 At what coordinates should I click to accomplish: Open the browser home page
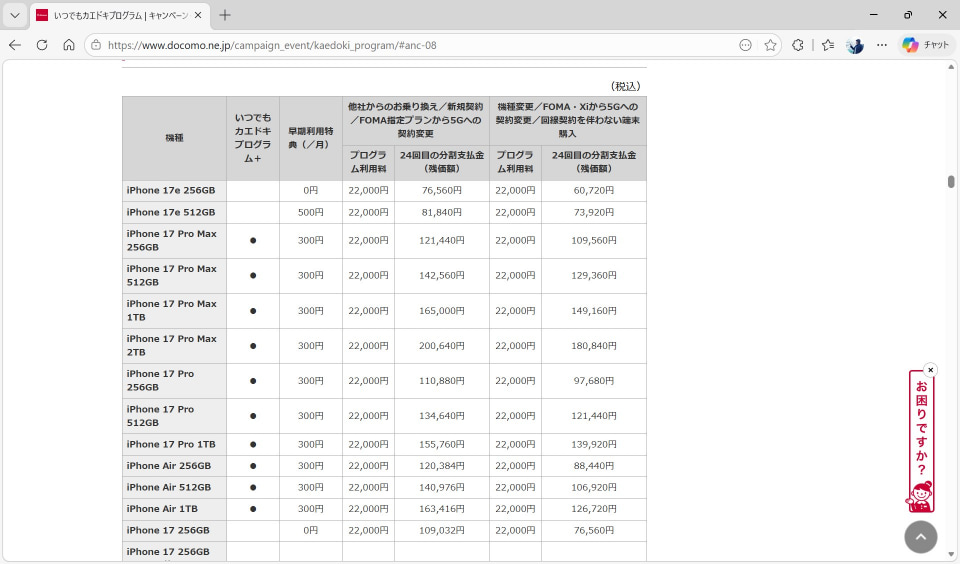[x=69, y=45]
